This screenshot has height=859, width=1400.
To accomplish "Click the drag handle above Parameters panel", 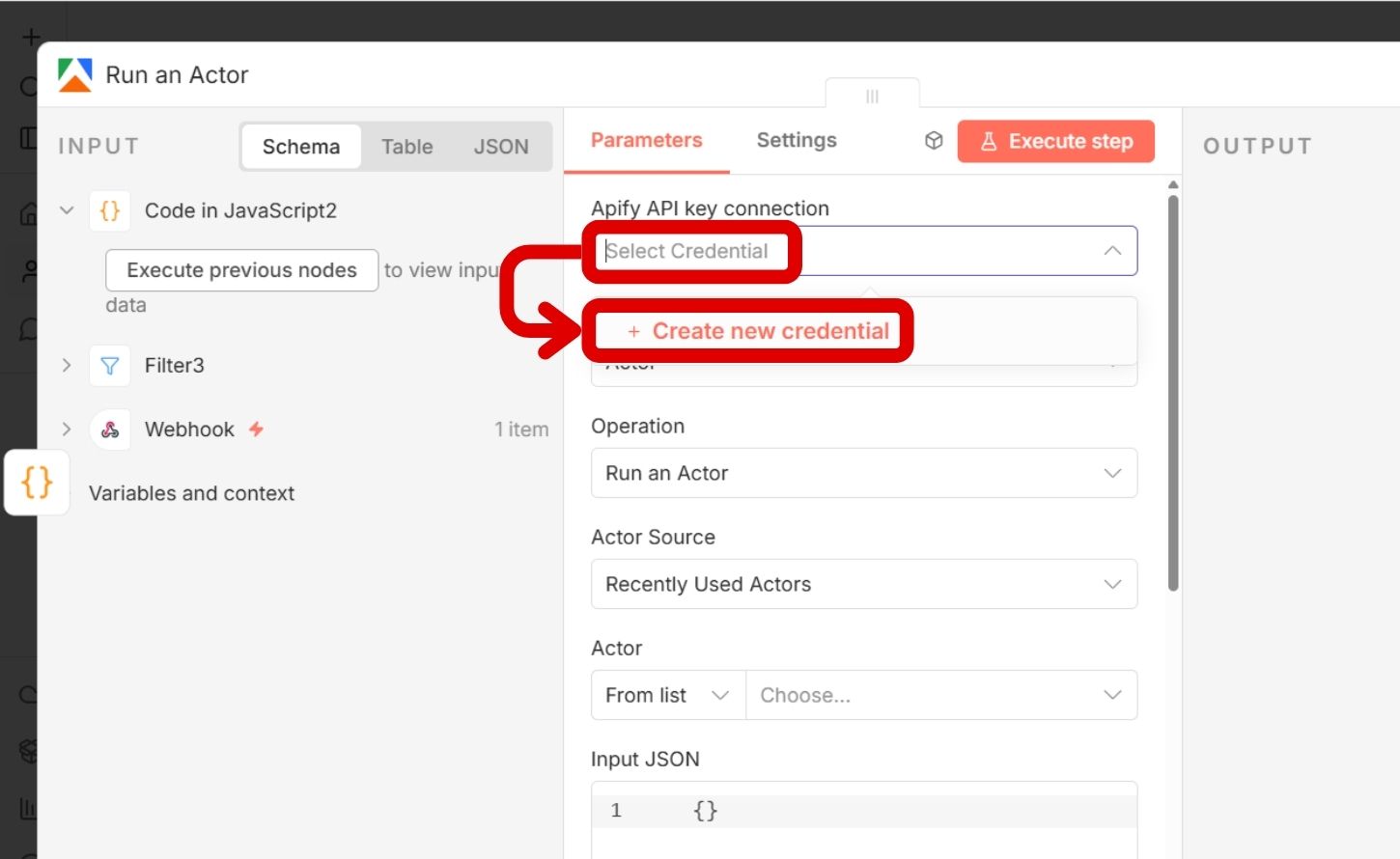I will [872, 97].
